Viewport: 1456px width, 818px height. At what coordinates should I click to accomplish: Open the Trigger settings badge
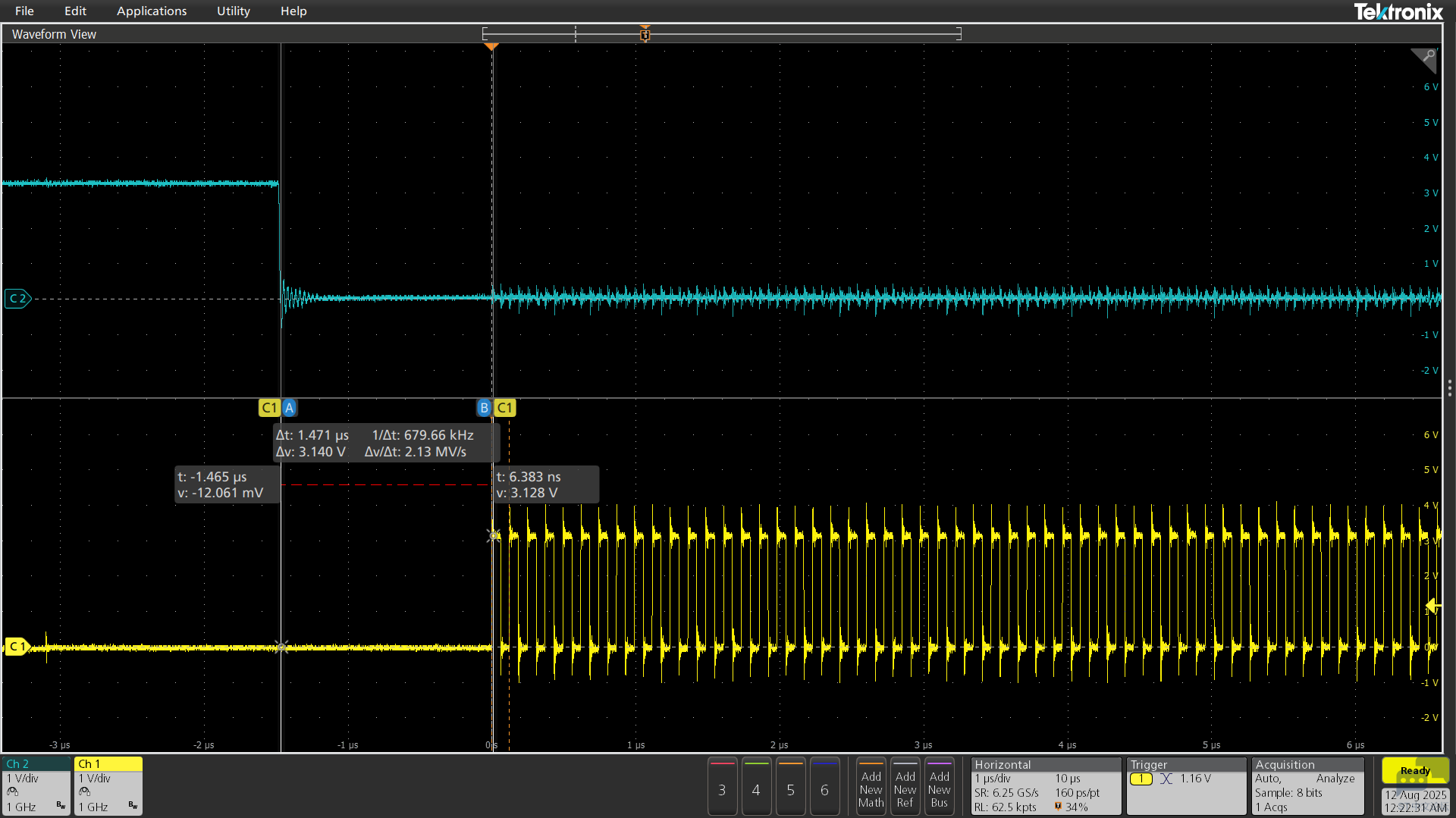click(x=1186, y=786)
